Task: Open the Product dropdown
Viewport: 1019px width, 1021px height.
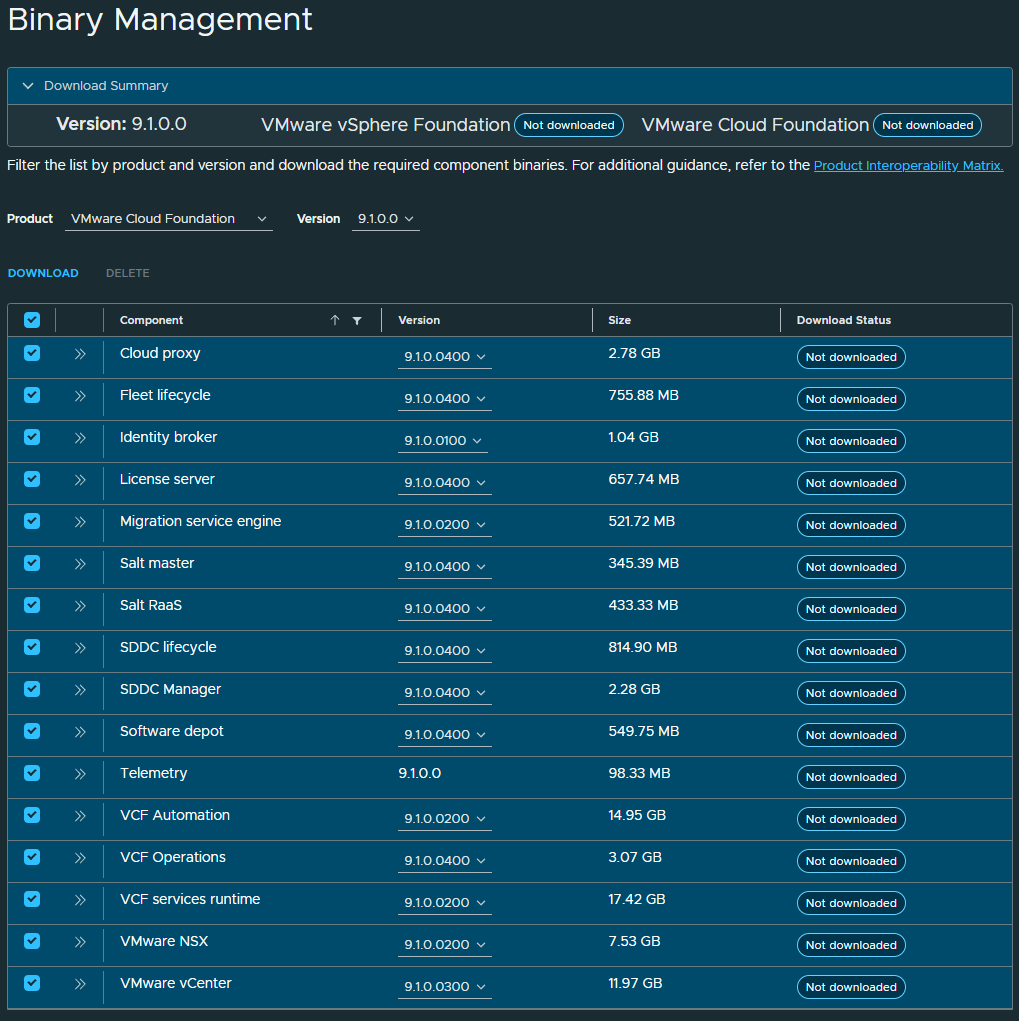Action: click(x=169, y=219)
